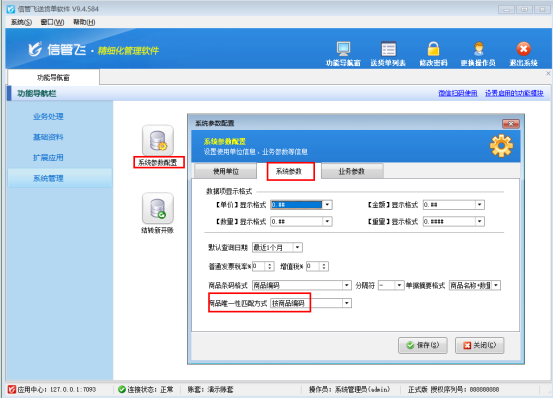
Task: Adjust the 普通发票税率 stepper
Action: (270, 266)
